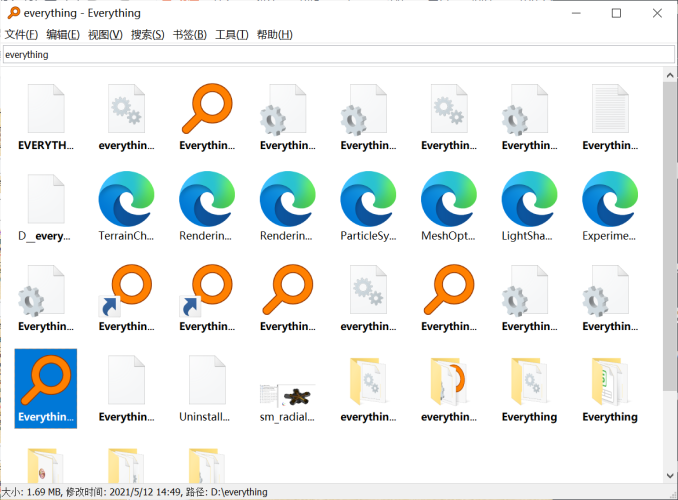Open Everything folder containing green document
678x500 pixels.
click(610, 388)
